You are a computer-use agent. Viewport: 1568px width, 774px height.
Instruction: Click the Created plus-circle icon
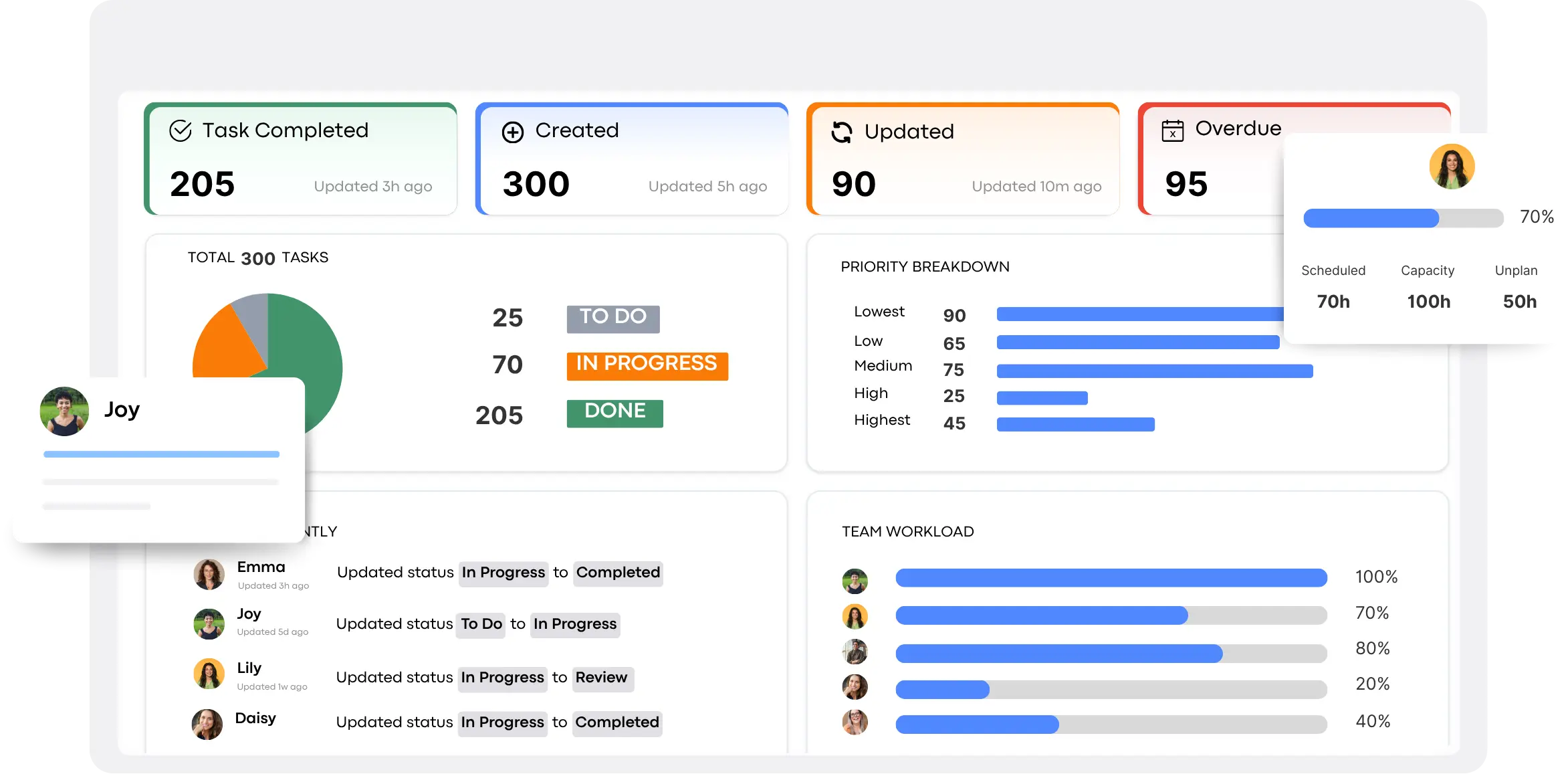(x=513, y=132)
